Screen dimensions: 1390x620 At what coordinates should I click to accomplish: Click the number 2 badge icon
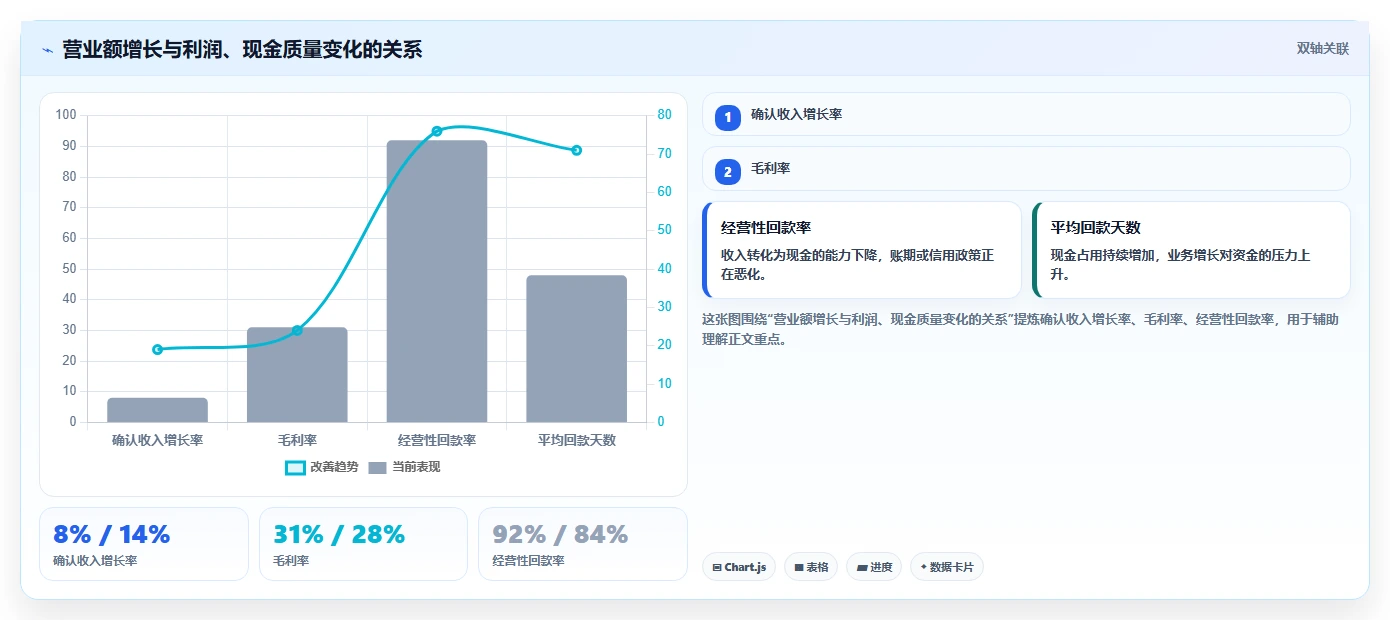[x=728, y=172]
